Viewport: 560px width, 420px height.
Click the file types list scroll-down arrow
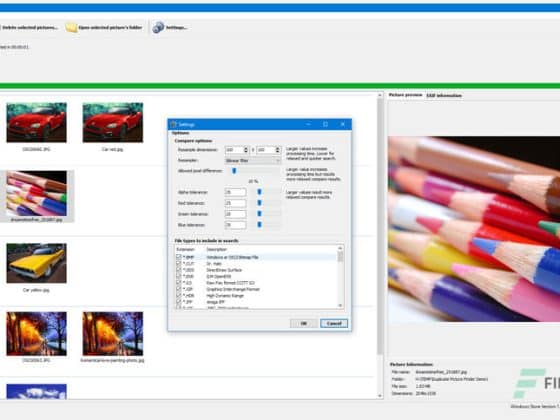tap(340, 305)
